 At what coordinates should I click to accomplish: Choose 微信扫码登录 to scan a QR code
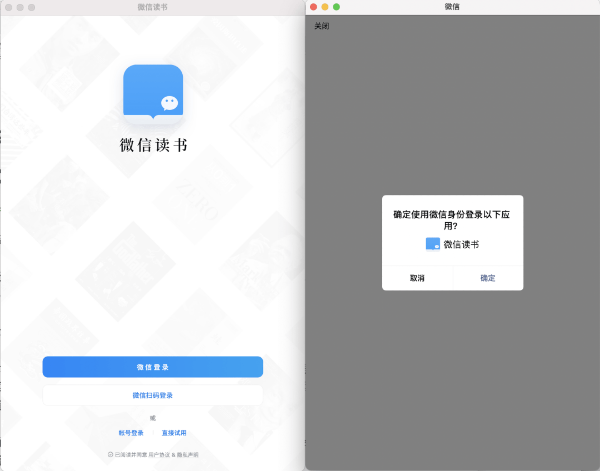tap(153, 395)
